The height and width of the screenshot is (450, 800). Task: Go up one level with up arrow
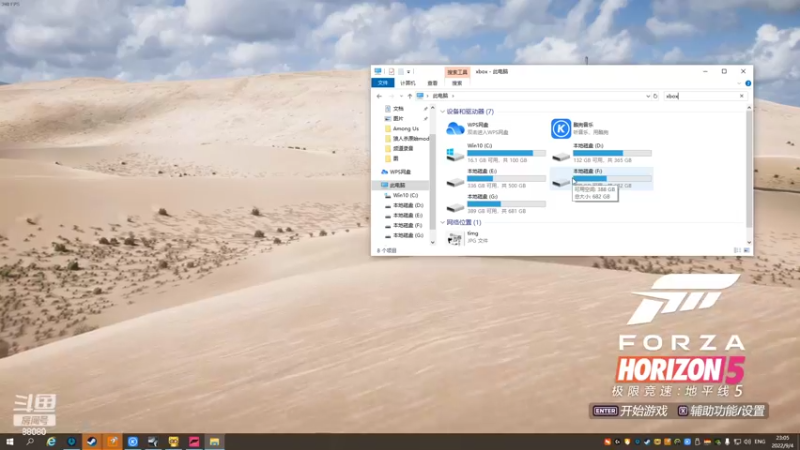pos(410,96)
